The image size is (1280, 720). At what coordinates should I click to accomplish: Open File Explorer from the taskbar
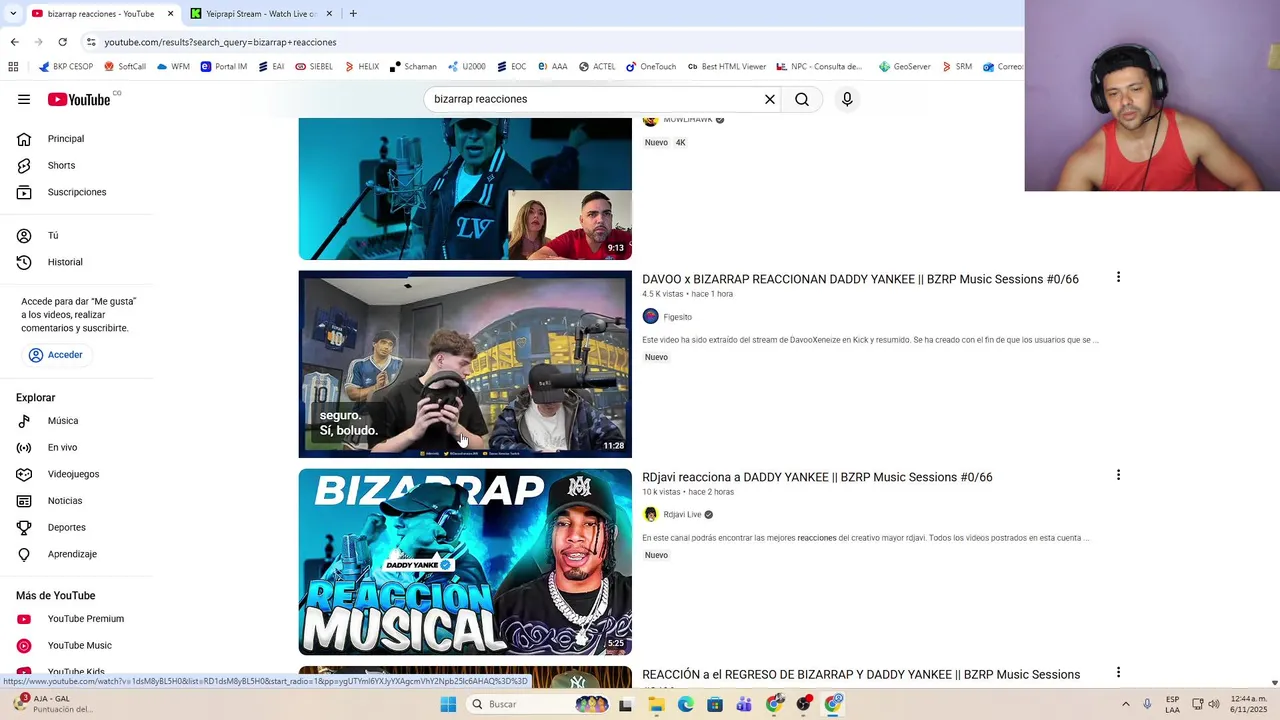click(656, 704)
